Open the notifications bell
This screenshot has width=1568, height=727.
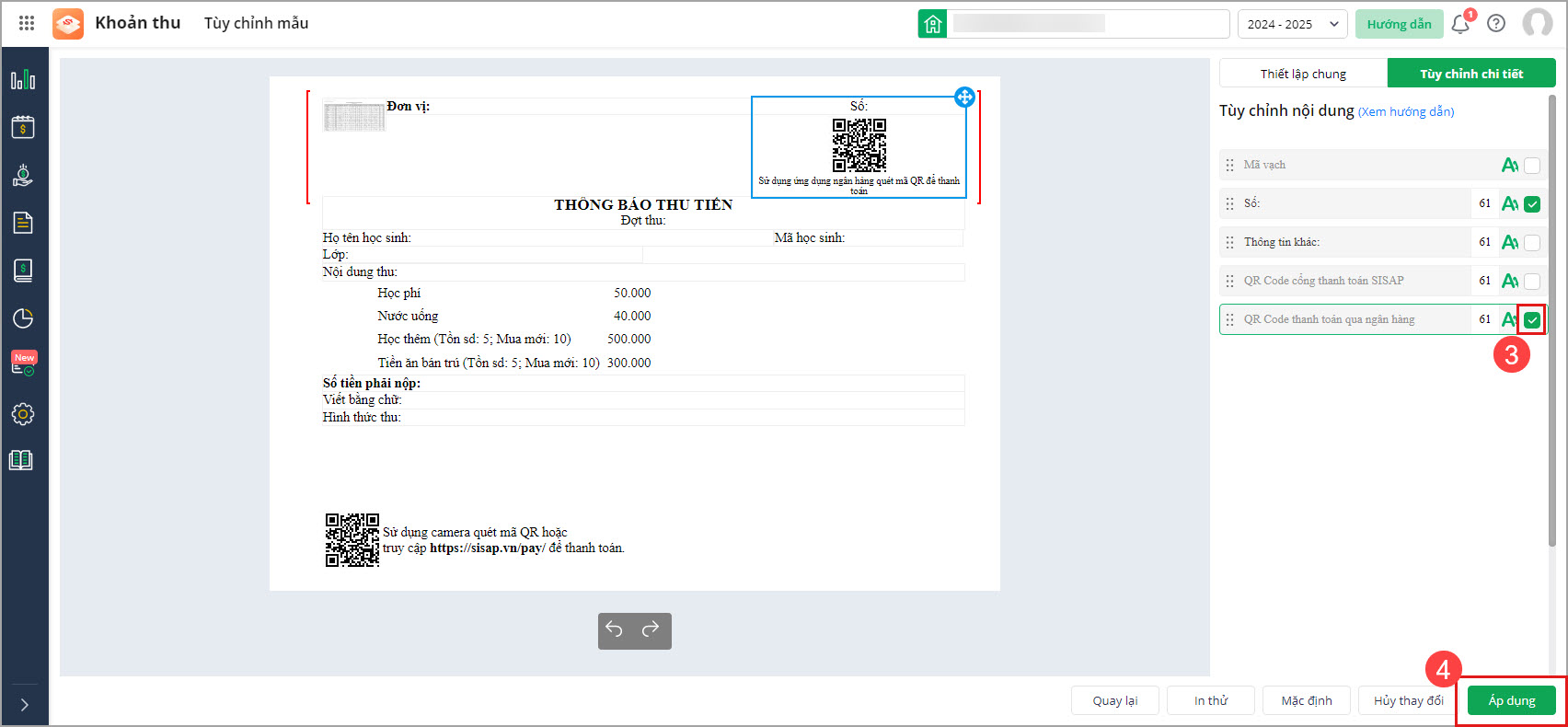[x=1460, y=24]
